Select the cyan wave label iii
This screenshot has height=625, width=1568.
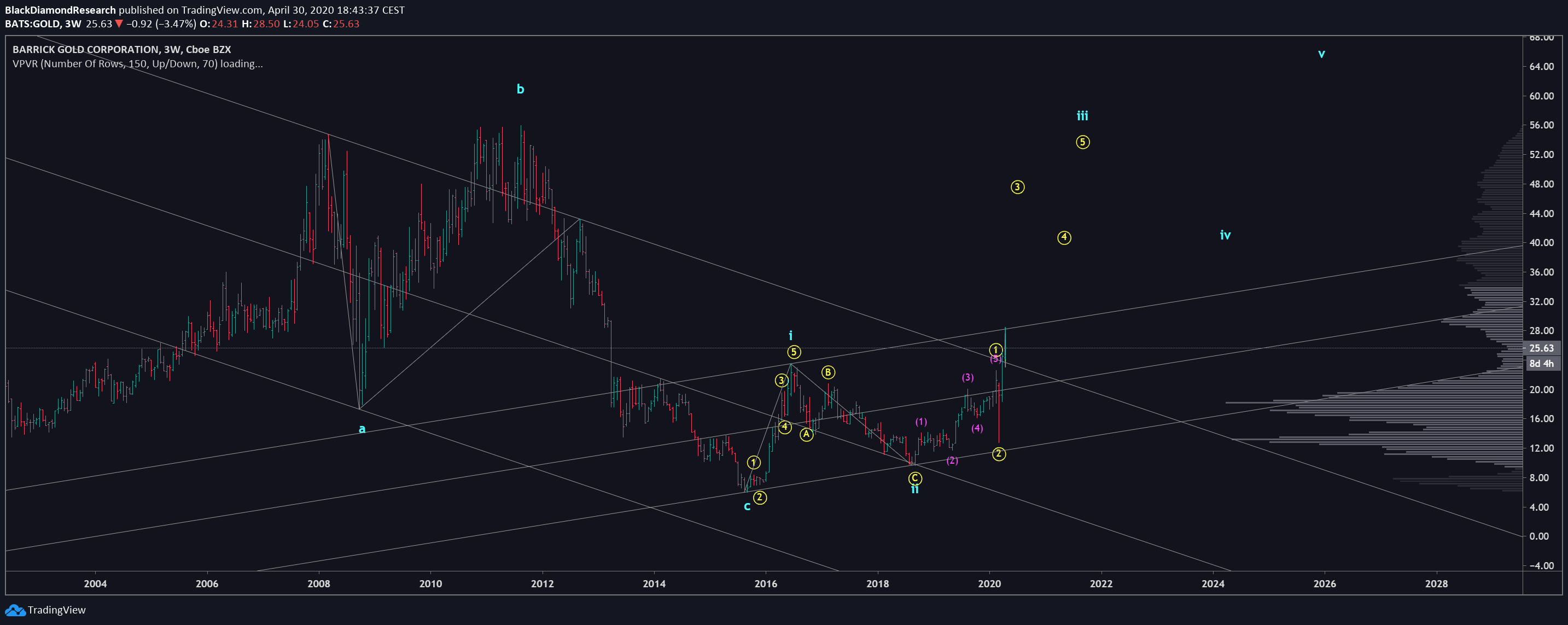(x=1082, y=115)
